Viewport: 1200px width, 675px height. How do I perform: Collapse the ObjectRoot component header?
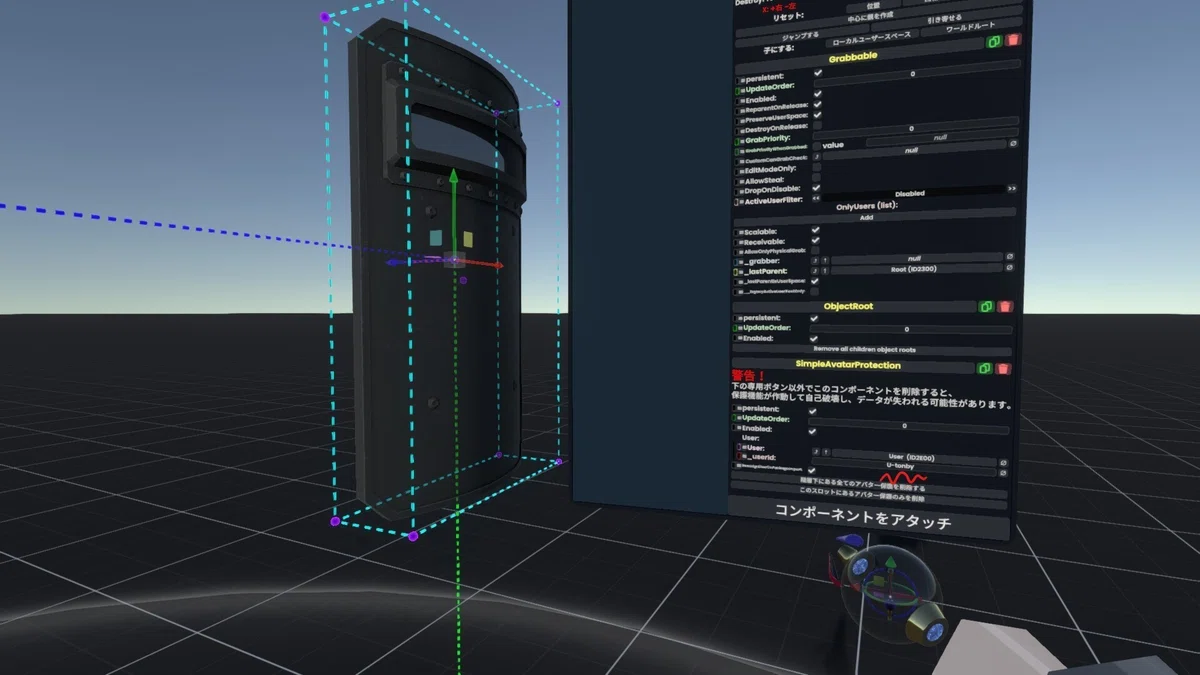(855, 306)
